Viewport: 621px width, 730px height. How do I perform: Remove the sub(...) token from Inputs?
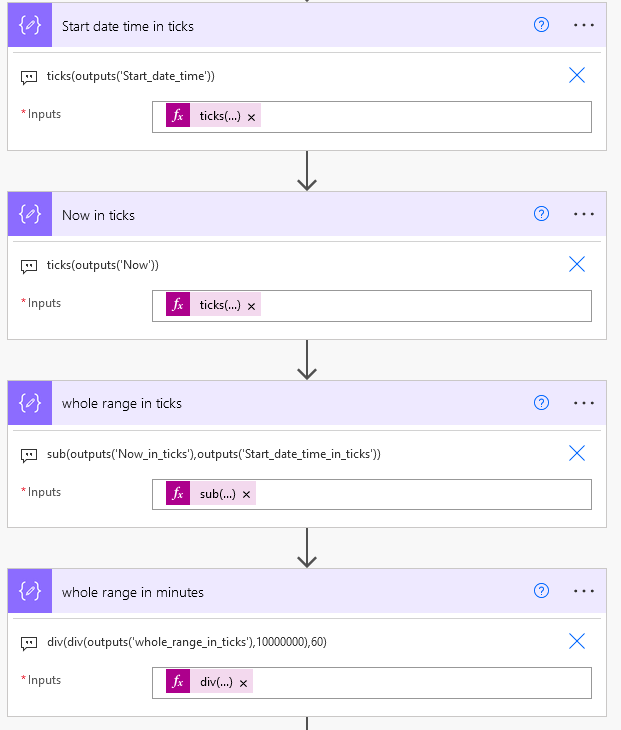246,494
